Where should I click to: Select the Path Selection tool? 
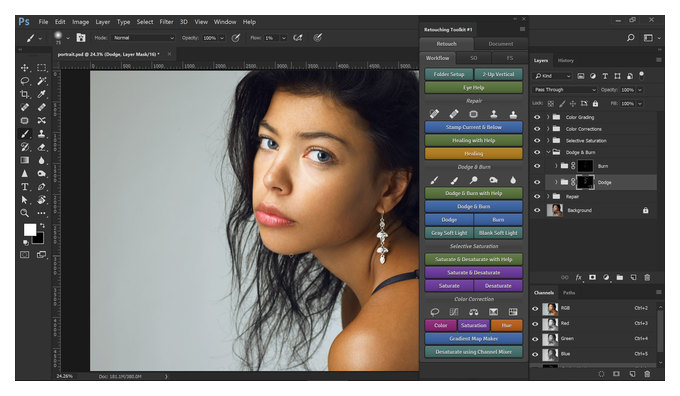(x=25, y=200)
